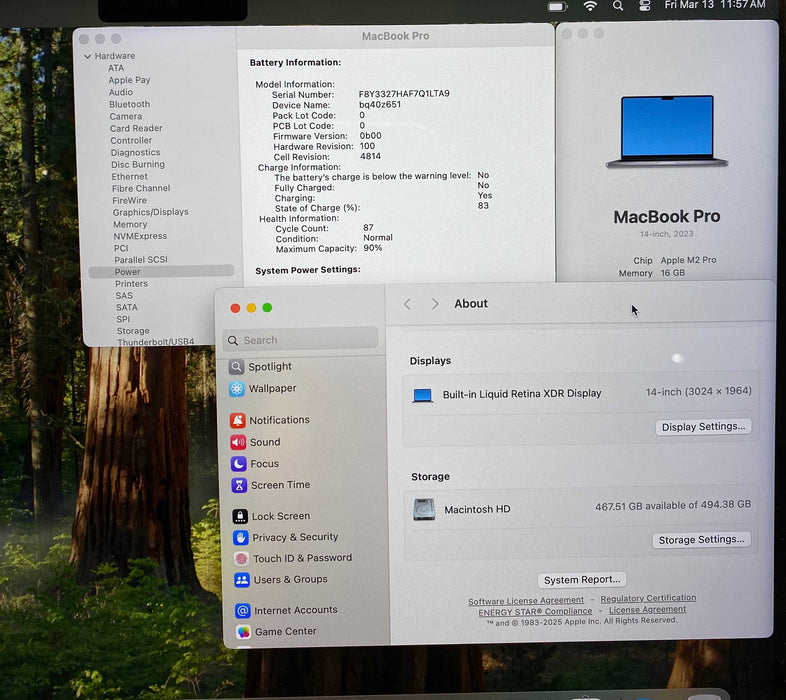Screen dimensions: 786x700
Task: Select Disc Burning in hardware list
Action: tap(138, 164)
